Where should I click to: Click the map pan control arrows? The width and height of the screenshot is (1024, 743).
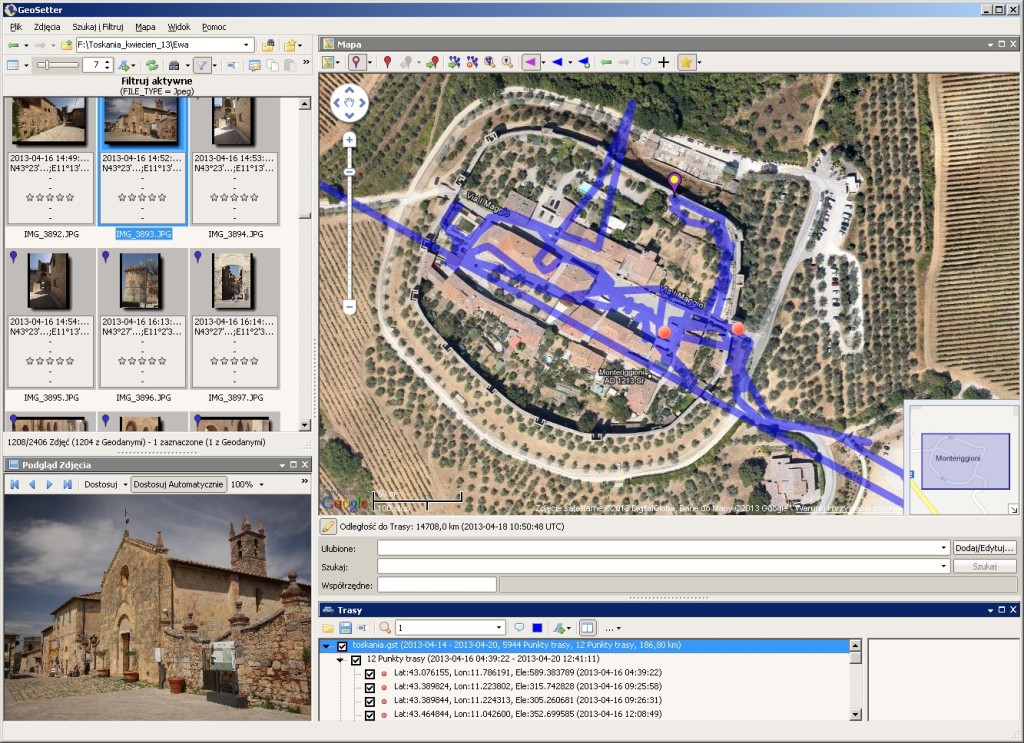349,102
